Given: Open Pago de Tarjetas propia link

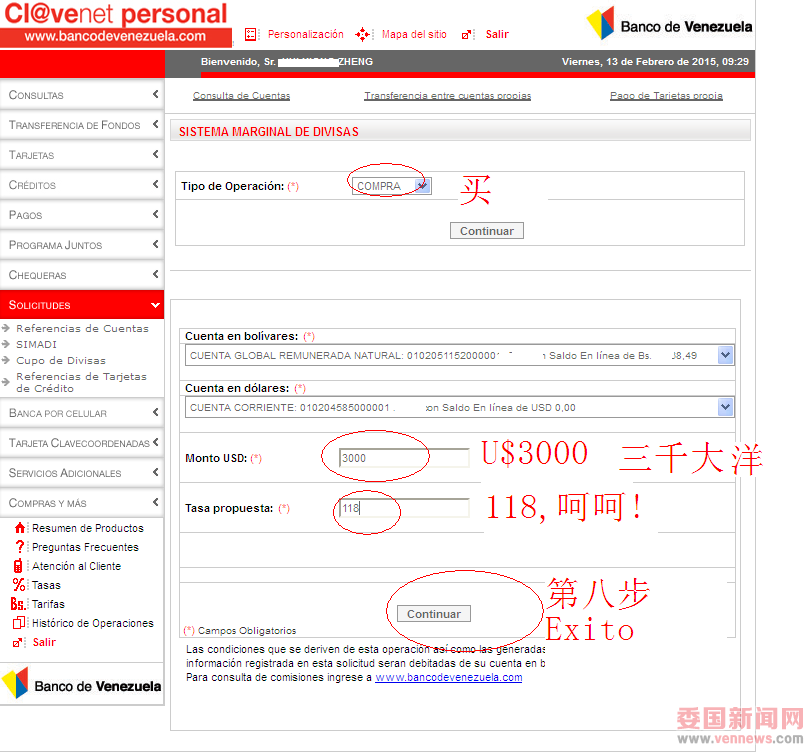Looking at the screenshot, I should click(x=666, y=96).
